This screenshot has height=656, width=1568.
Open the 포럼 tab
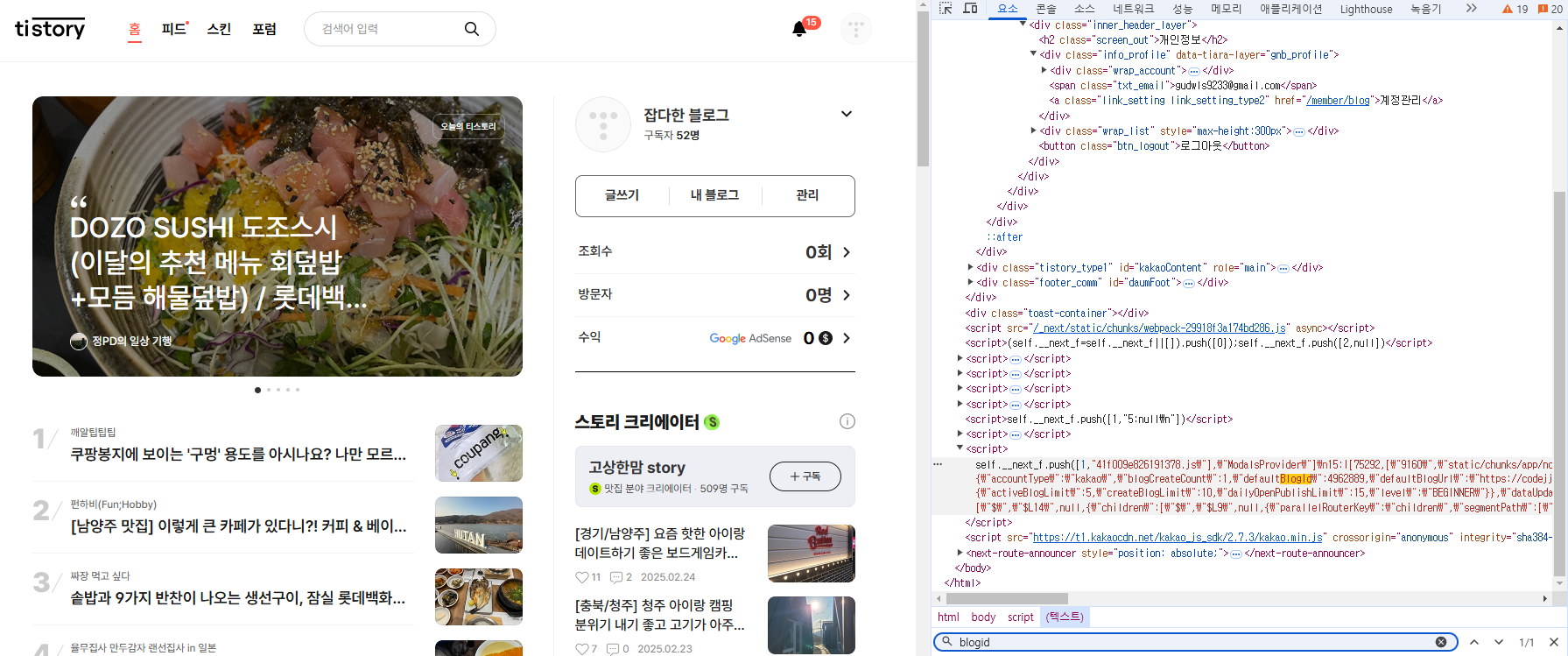tap(264, 29)
